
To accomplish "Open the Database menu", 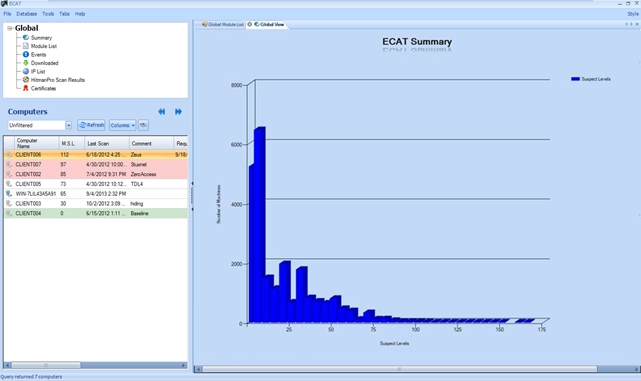I will click(27, 14).
